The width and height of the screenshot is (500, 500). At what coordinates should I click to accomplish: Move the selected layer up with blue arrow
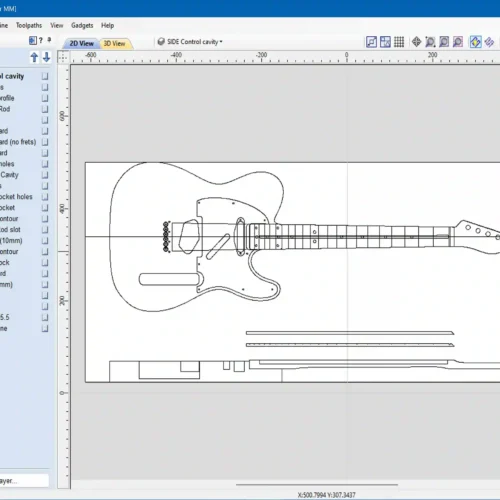34,57
